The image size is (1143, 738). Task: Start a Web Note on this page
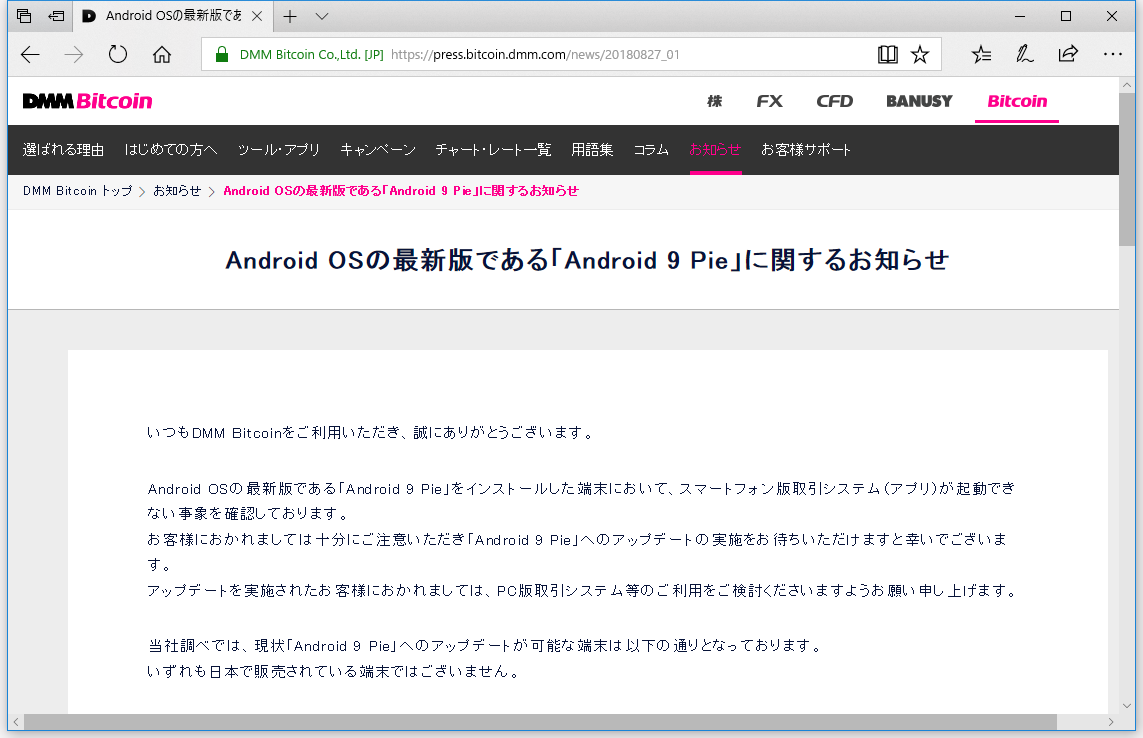tap(1025, 54)
